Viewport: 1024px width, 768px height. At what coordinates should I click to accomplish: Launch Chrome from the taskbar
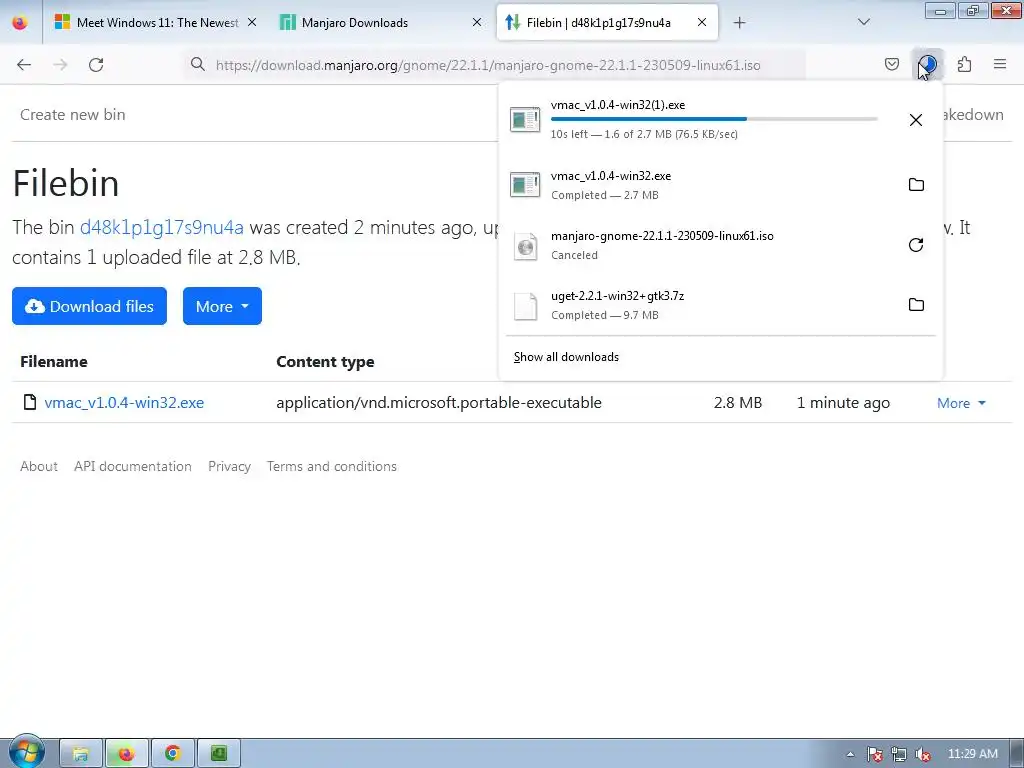click(172, 754)
